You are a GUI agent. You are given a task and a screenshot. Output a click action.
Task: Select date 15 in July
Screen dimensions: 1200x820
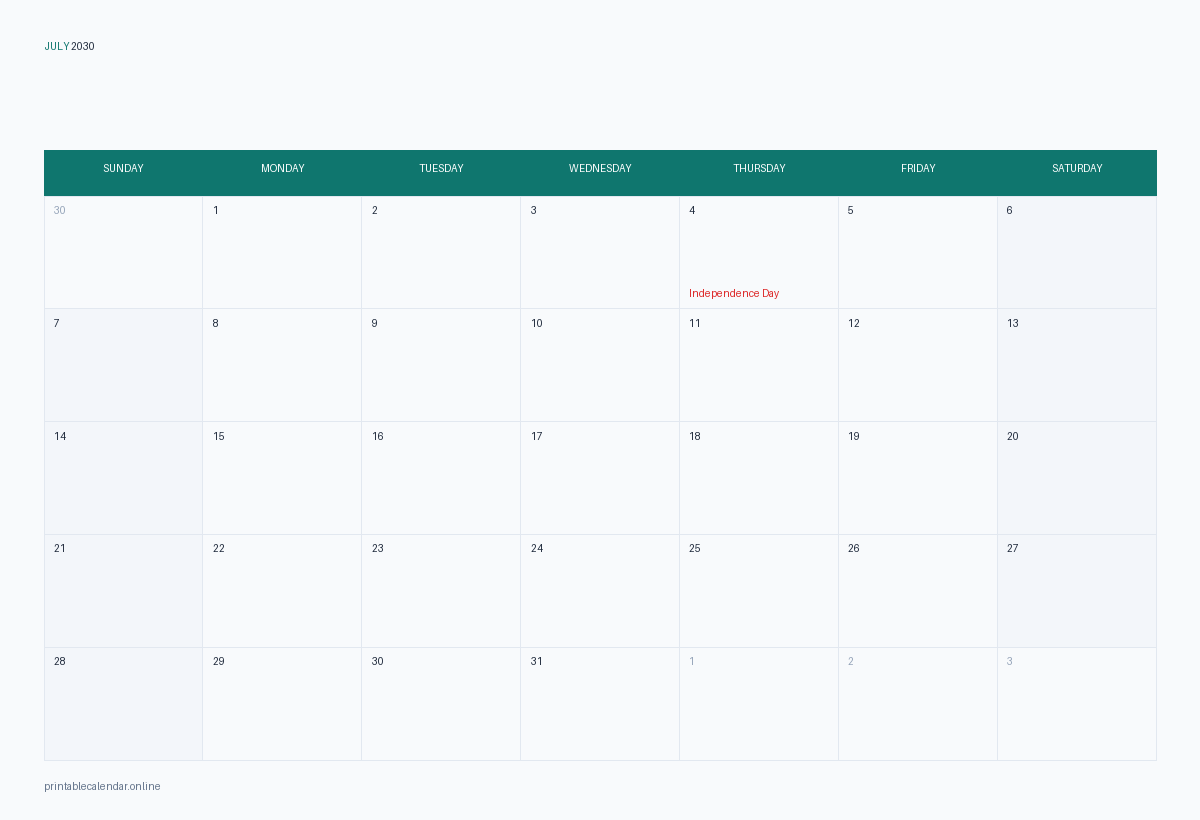[282, 478]
